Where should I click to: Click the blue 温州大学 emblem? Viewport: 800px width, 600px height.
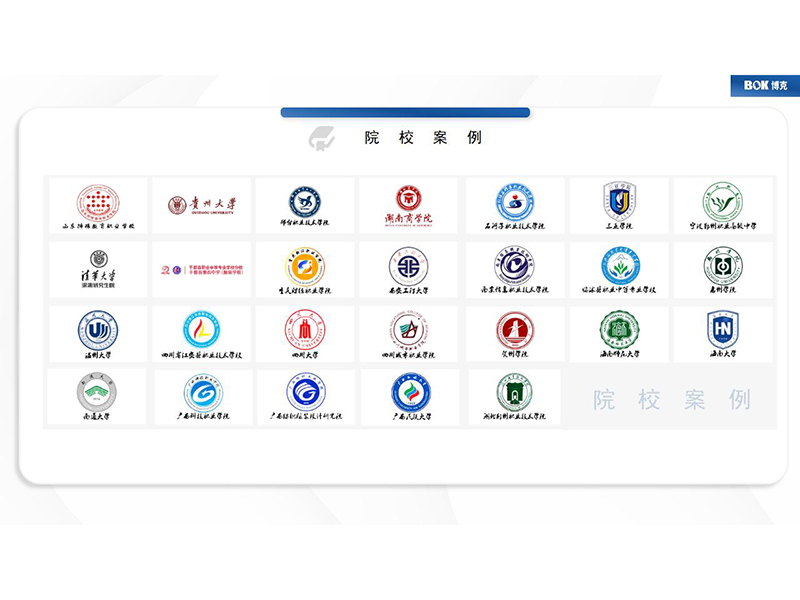point(98,331)
